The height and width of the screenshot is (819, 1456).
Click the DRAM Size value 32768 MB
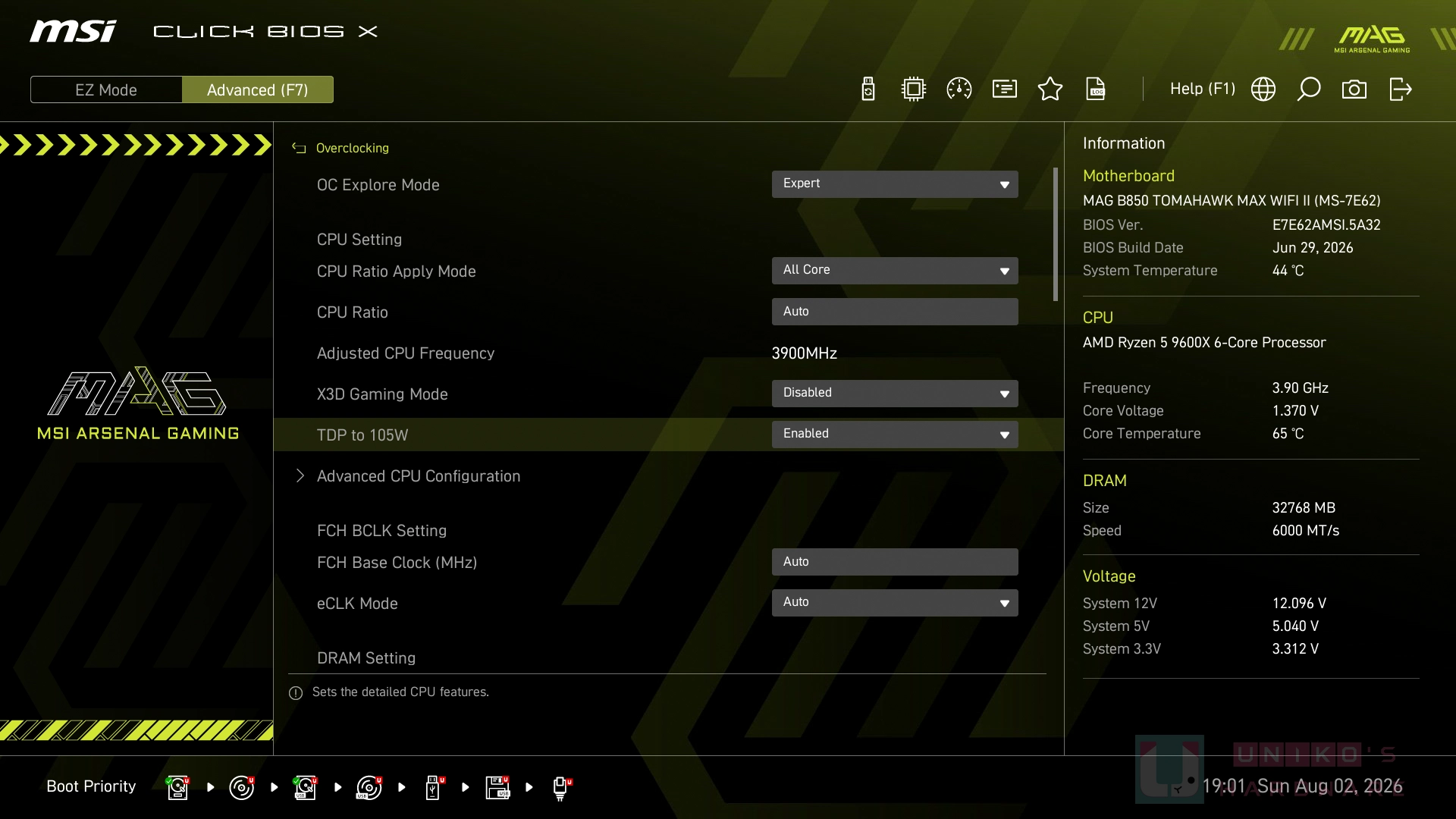click(x=1304, y=508)
